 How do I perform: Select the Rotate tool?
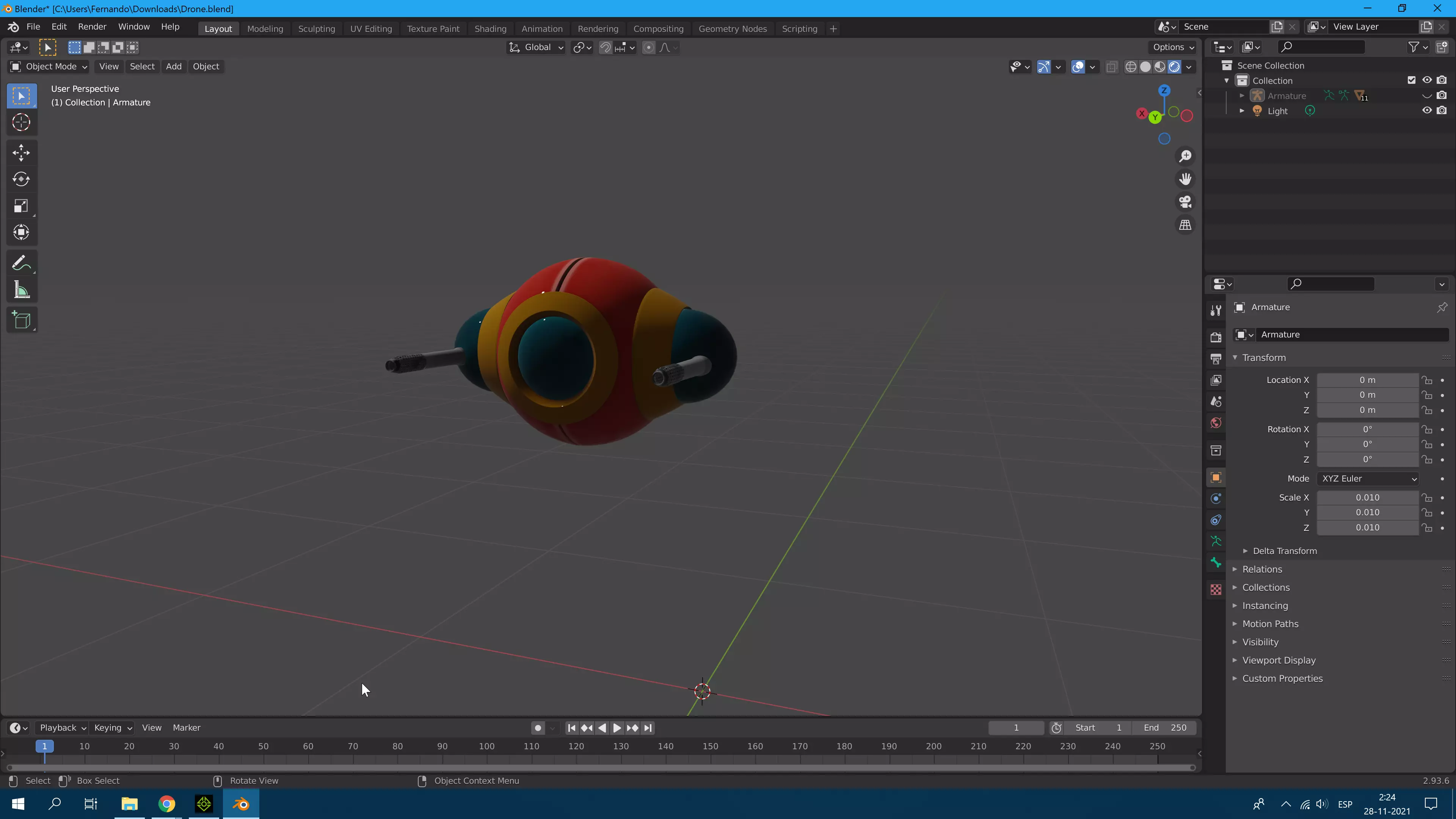click(22, 179)
